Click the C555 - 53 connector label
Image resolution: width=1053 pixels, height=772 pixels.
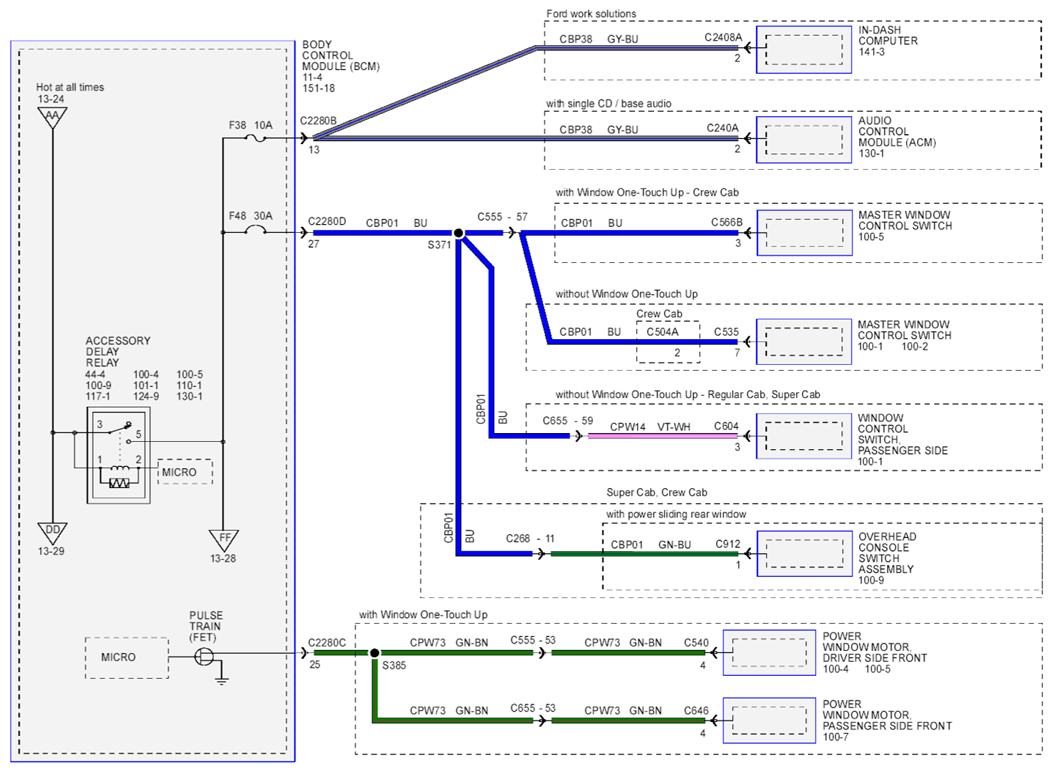[533, 640]
